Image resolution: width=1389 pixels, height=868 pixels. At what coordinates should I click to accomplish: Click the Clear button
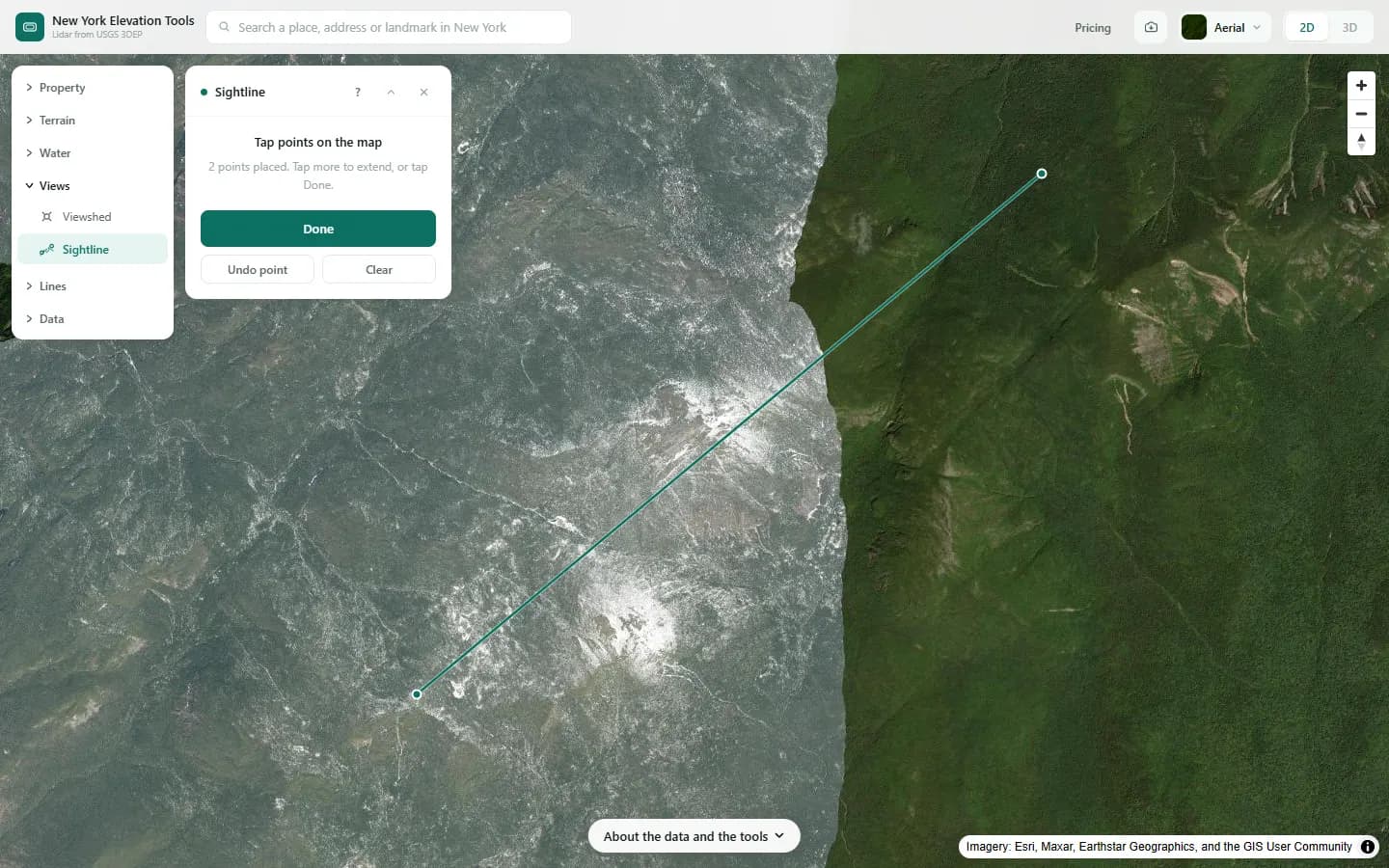click(x=379, y=270)
